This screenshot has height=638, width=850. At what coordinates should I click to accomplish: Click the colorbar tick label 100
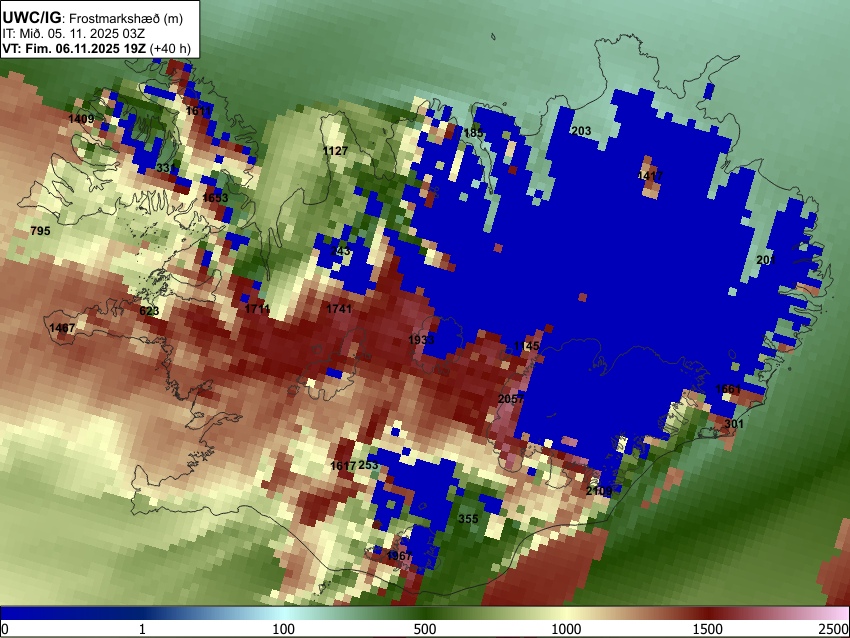tap(283, 629)
